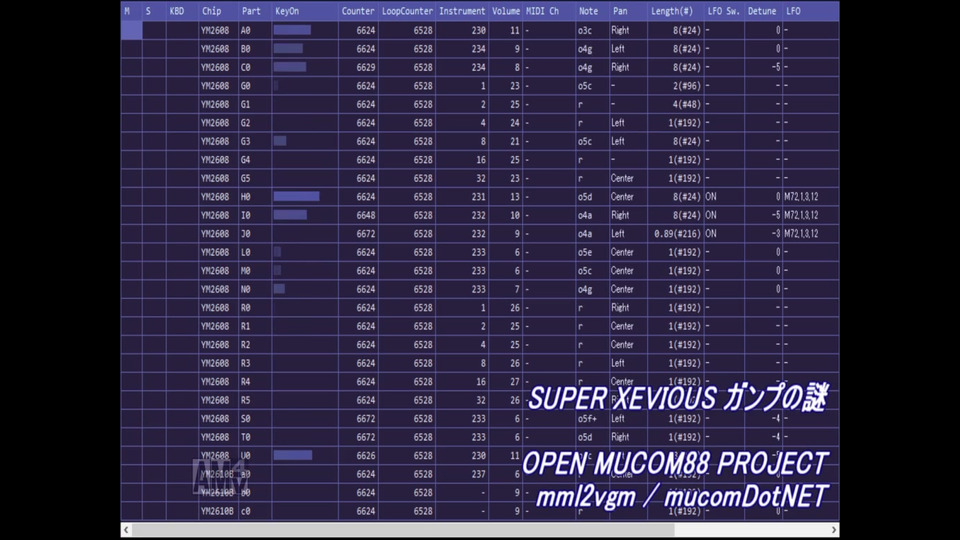960x540 pixels.
Task: Toggle the KBD cell for part C0
Action: pos(182,67)
